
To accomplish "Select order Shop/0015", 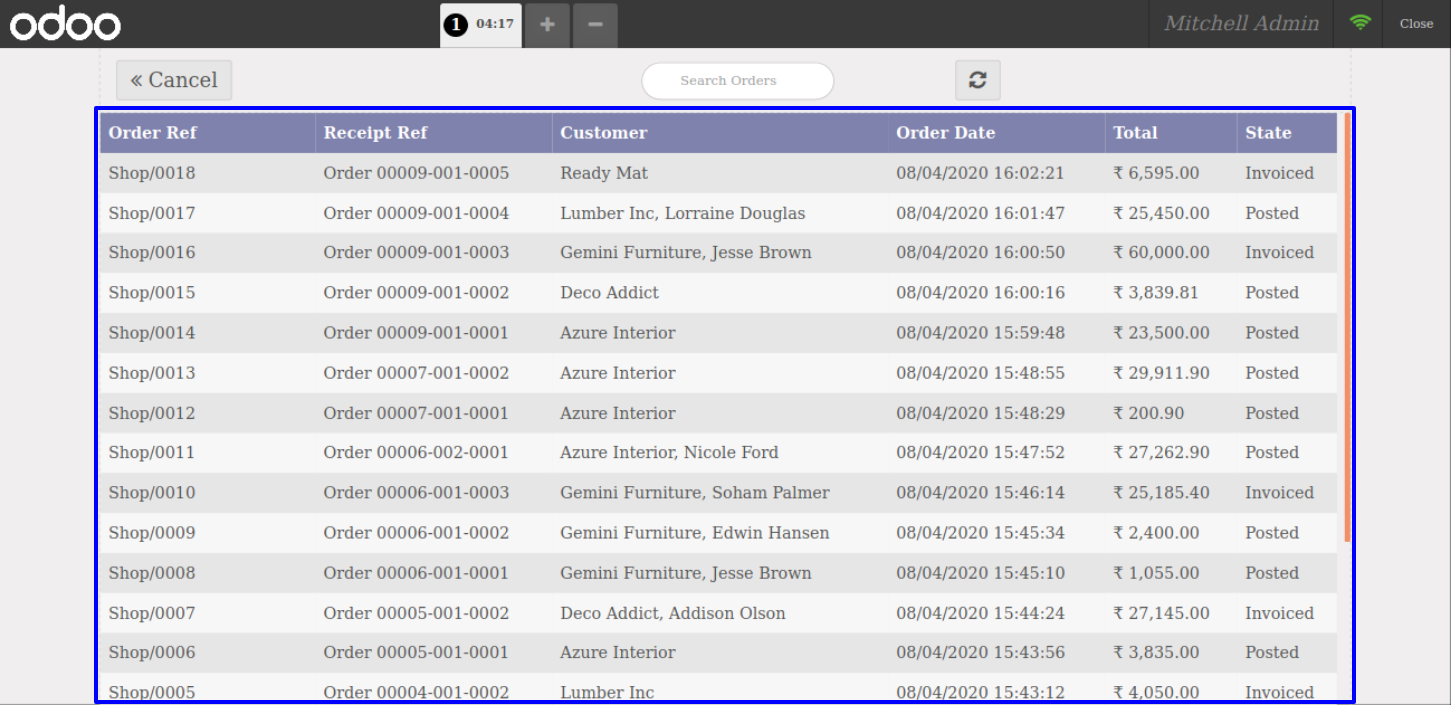I will tap(718, 293).
